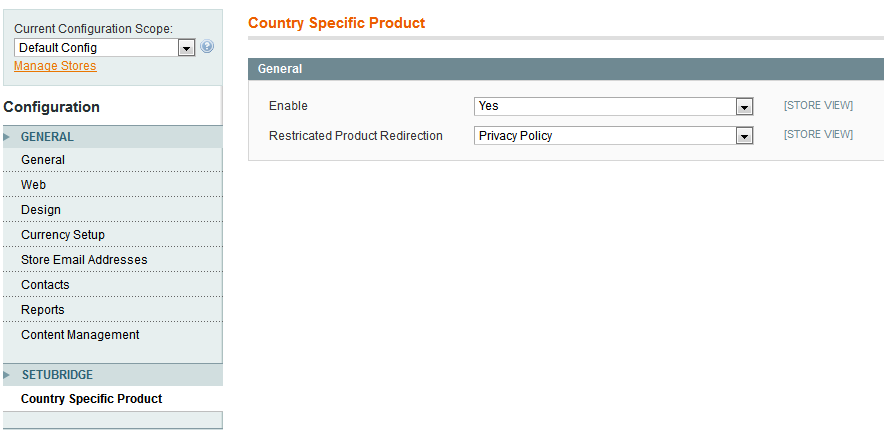Screen dimensions: 884x430
Task: Open the General configuration tab
Action: click(43, 160)
